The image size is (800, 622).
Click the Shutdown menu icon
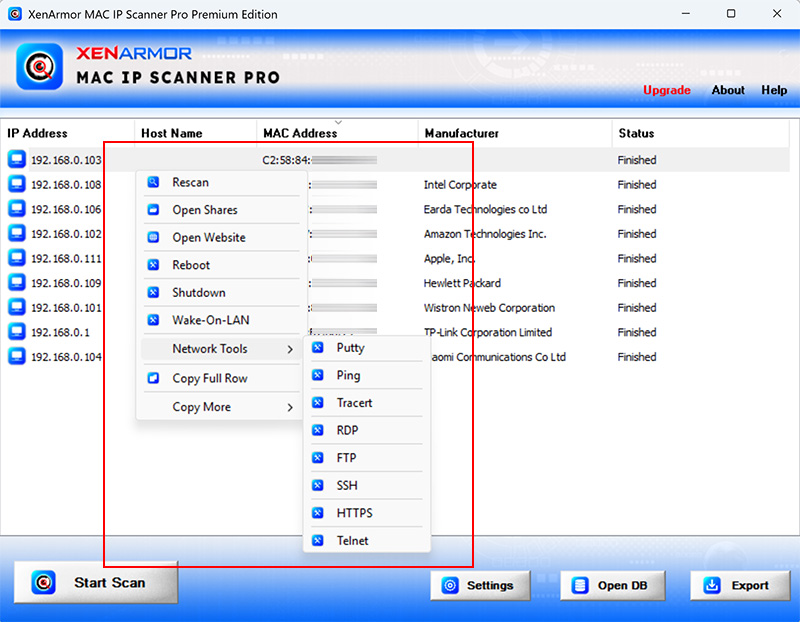pyautogui.click(x=153, y=292)
